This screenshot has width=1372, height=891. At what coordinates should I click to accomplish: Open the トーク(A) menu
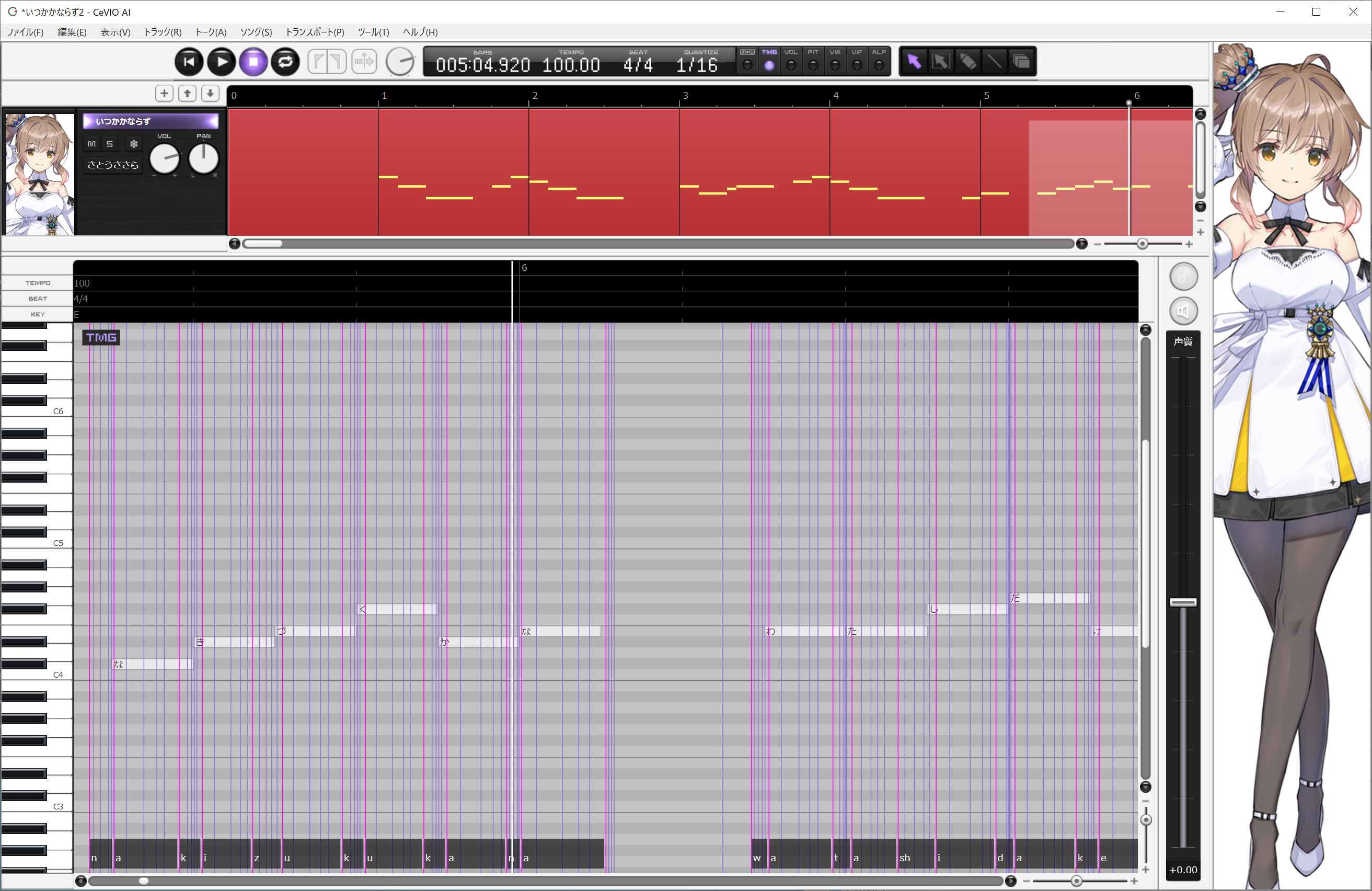(x=211, y=32)
